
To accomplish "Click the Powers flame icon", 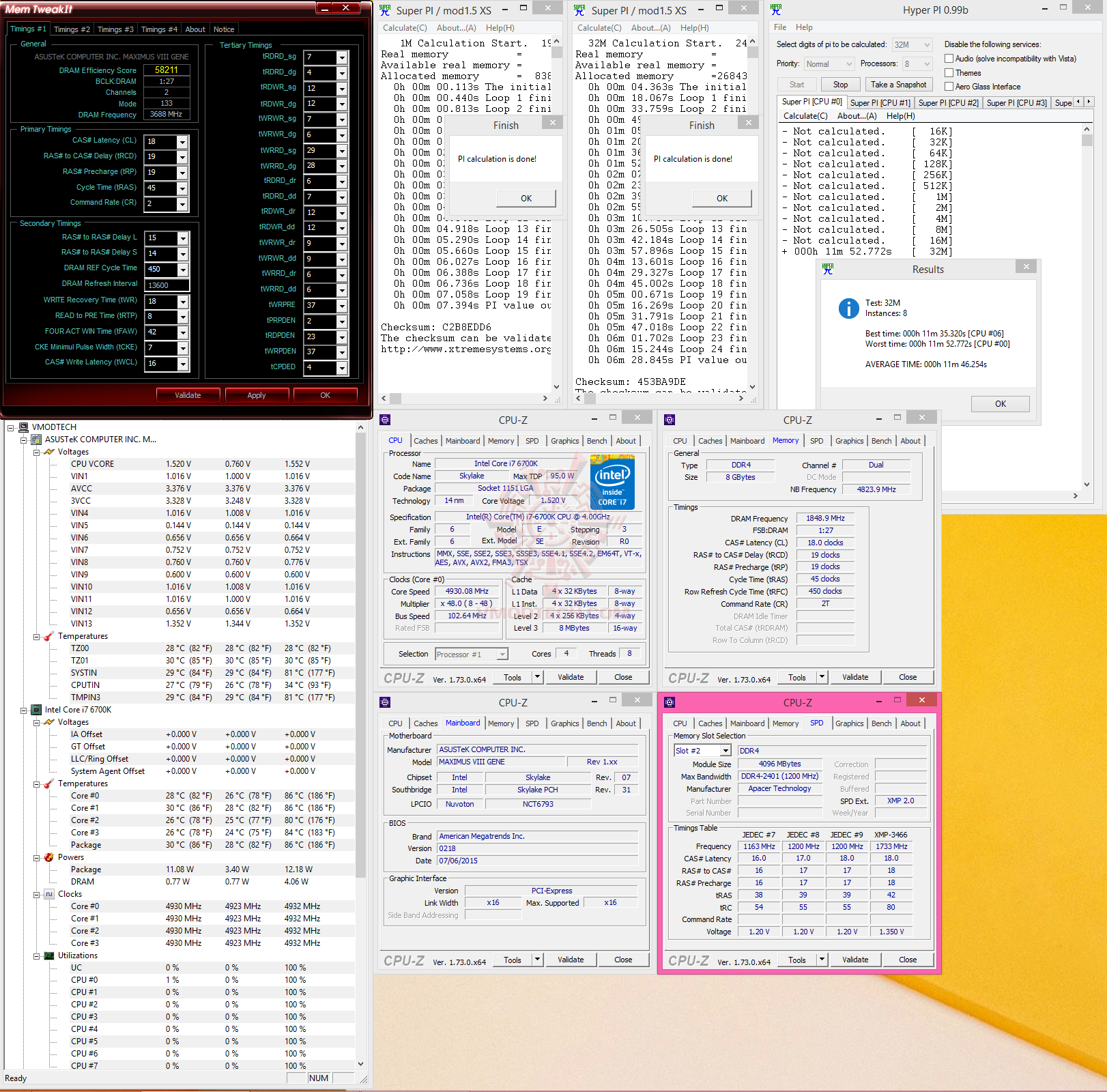I will point(49,857).
